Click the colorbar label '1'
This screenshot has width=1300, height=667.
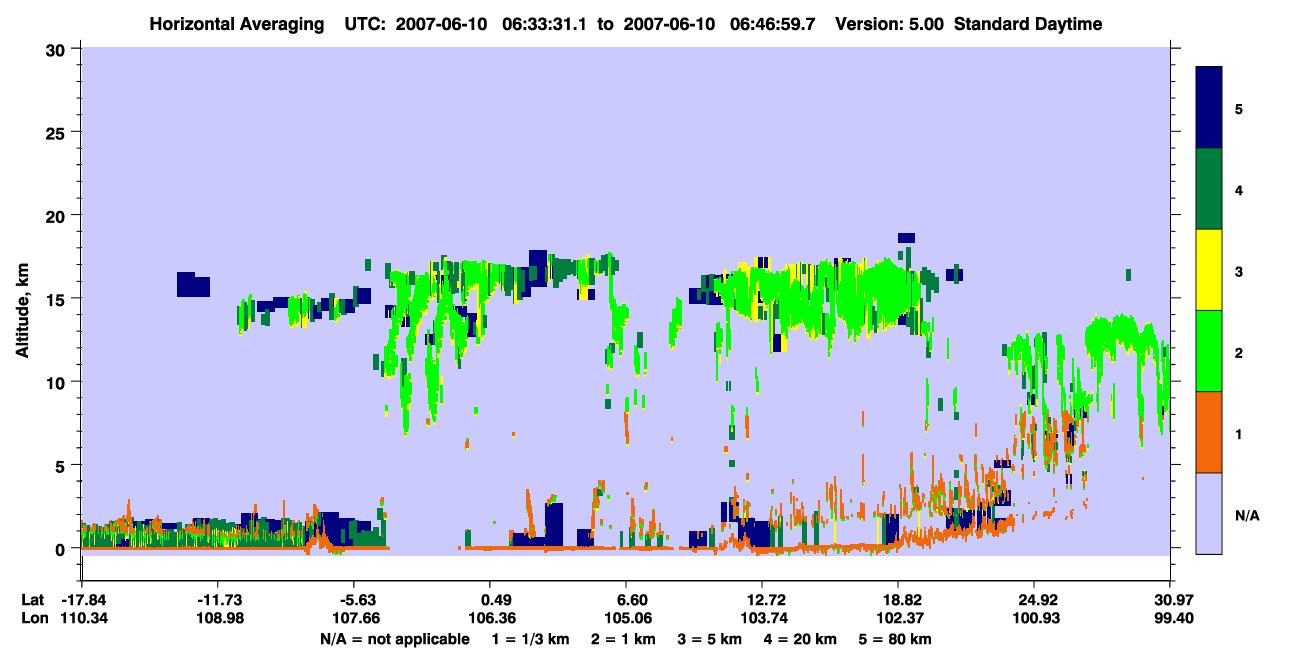(x=1238, y=432)
